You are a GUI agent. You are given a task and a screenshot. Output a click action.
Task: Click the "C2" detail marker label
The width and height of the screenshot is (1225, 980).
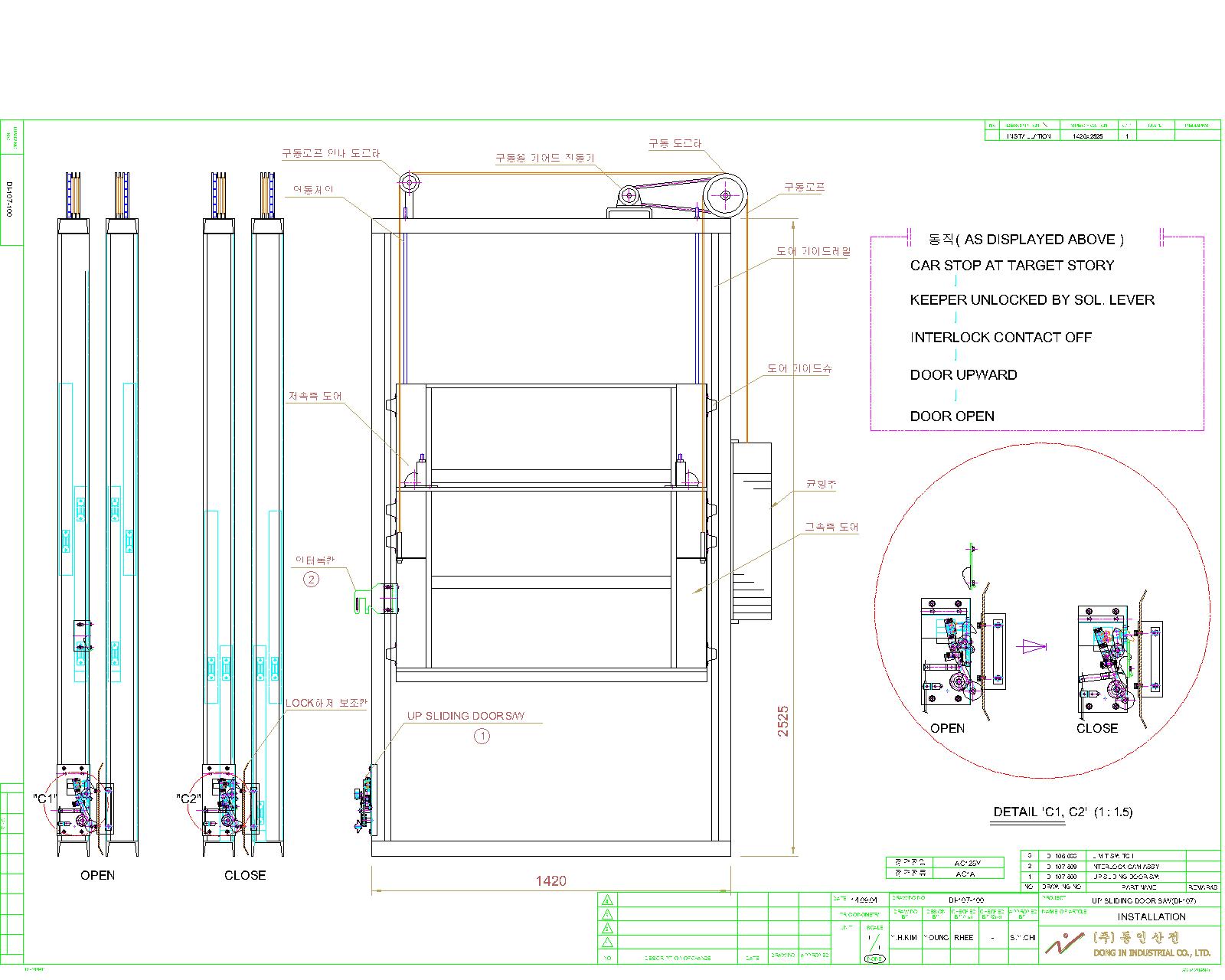(x=188, y=799)
